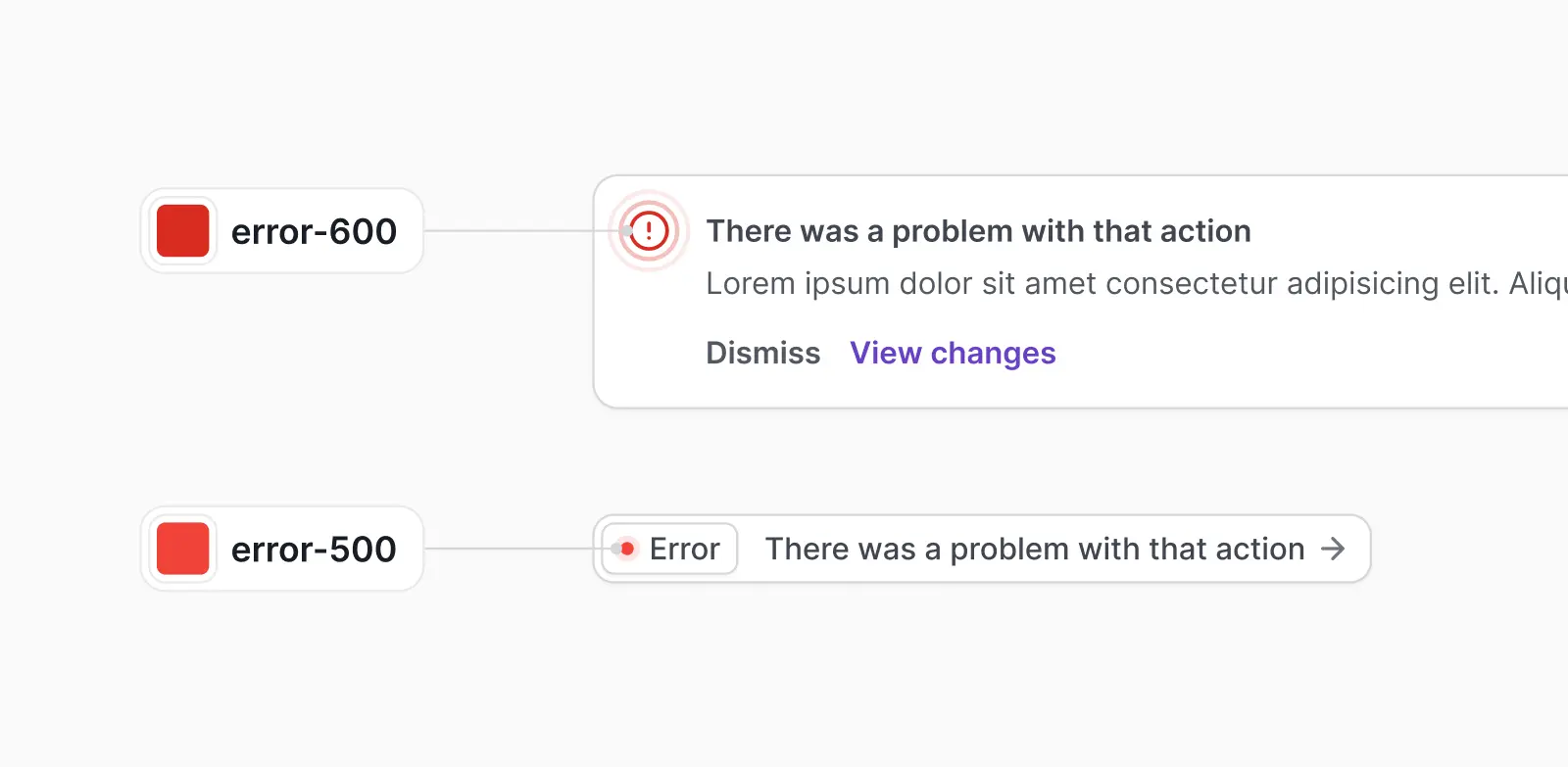
Task: Click the error-500 token chip
Action: 282,549
